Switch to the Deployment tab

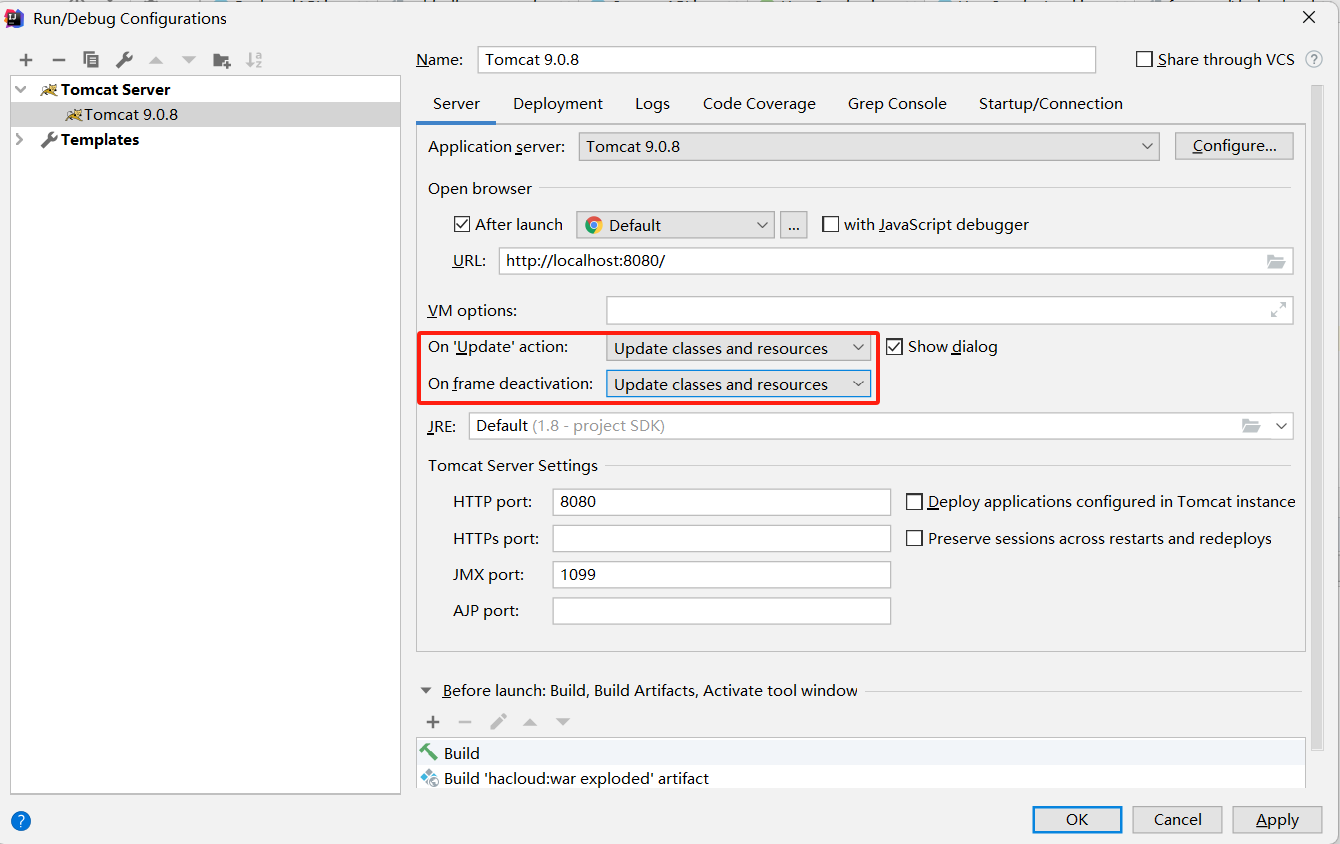coord(558,104)
